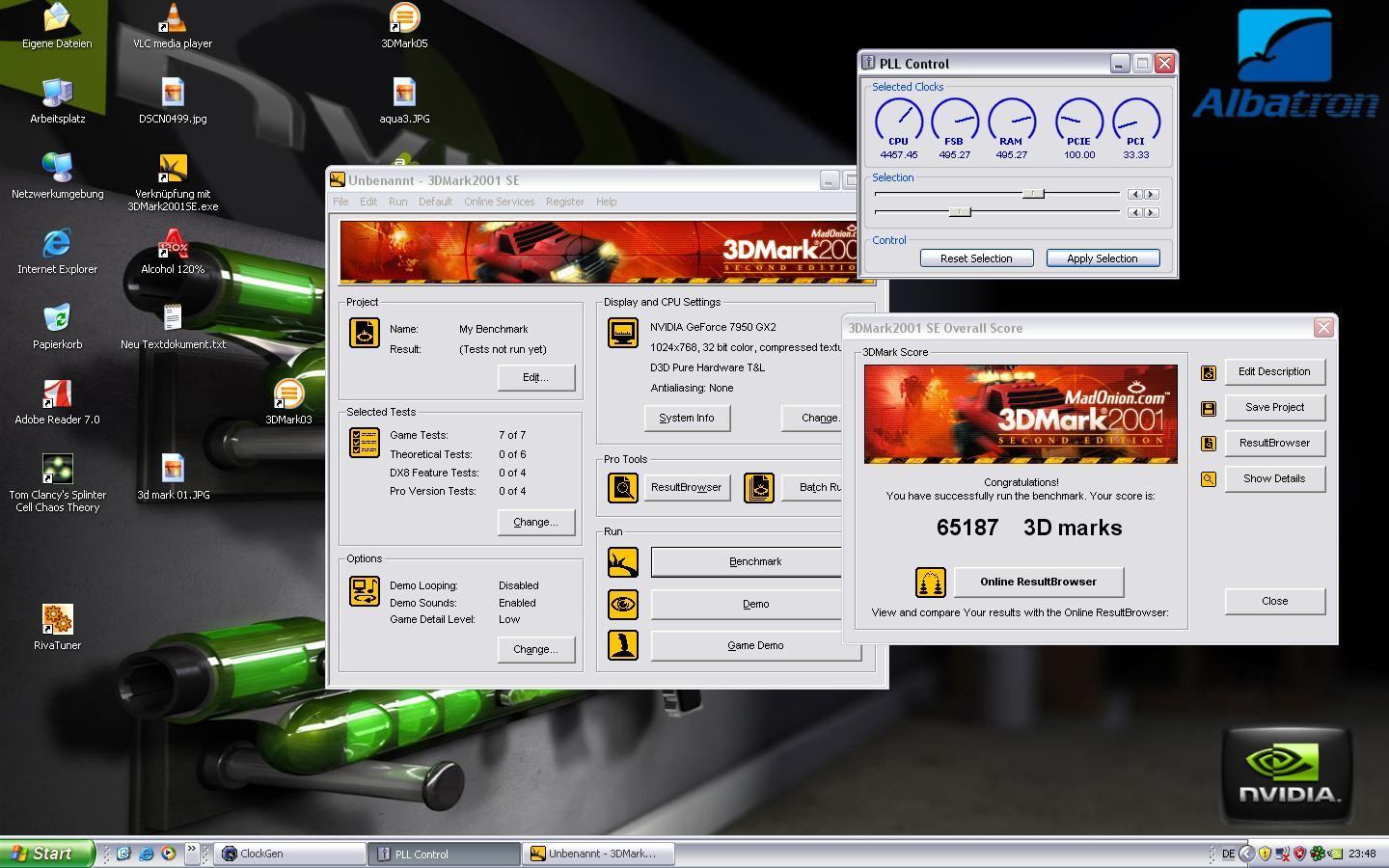Click the monitor icon in Display and CPU Settings
Image resolution: width=1389 pixels, height=868 pixels.
pyautogui.click(x=623, y=333)
